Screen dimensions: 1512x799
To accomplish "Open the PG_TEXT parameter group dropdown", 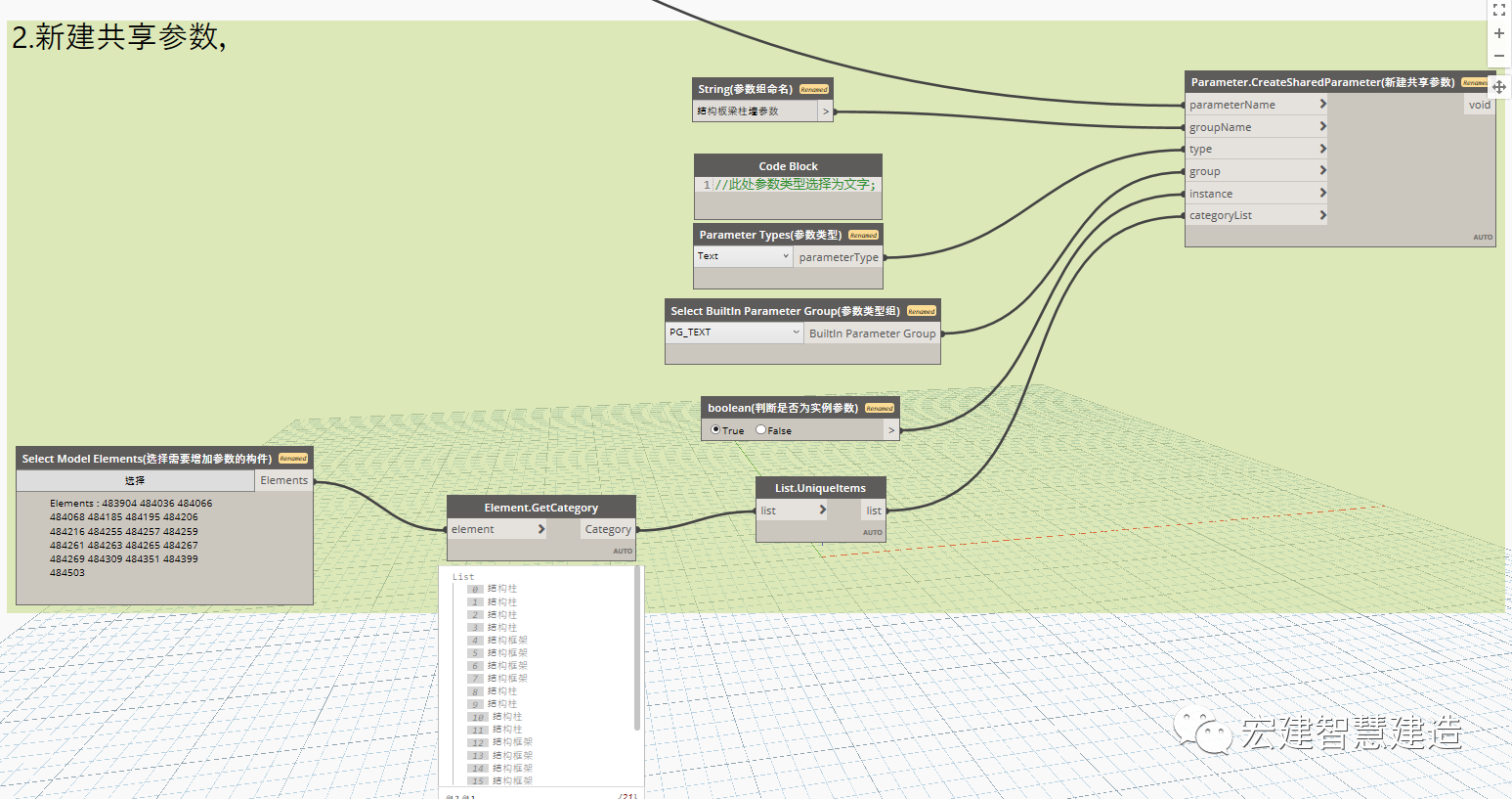I will pos(735,333).
